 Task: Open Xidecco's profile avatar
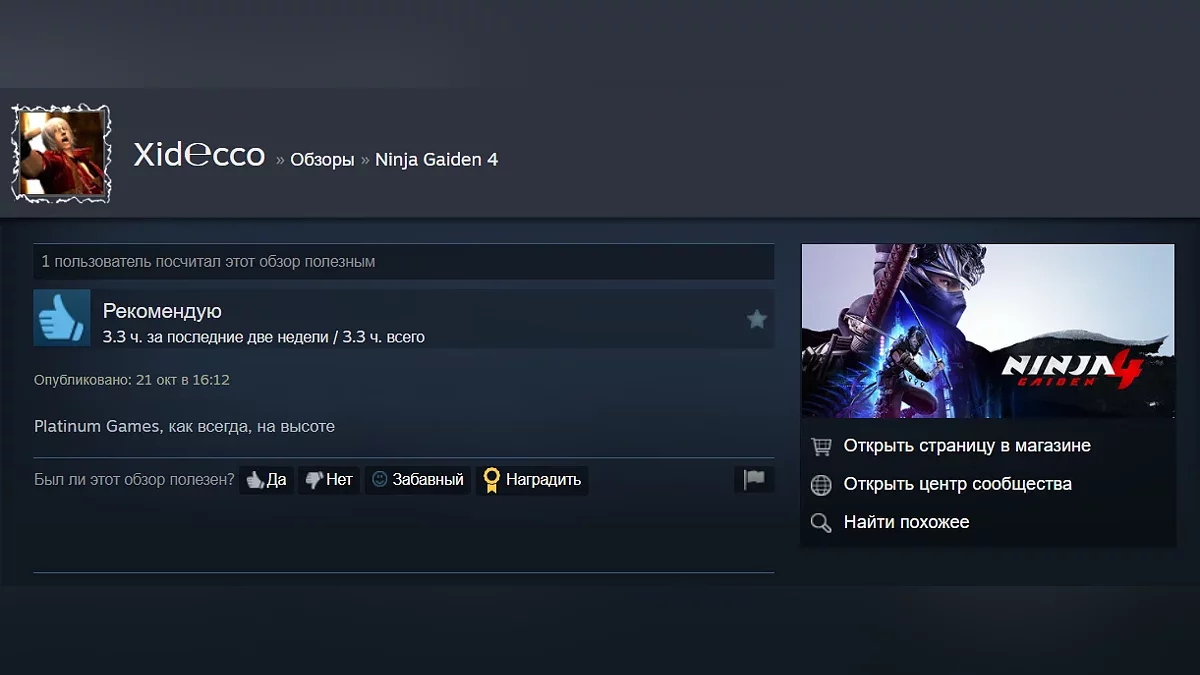[61, 154]
